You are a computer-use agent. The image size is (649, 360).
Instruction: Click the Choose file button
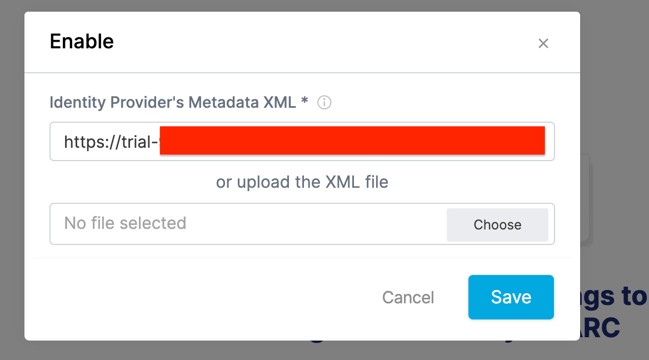point(498,225)
